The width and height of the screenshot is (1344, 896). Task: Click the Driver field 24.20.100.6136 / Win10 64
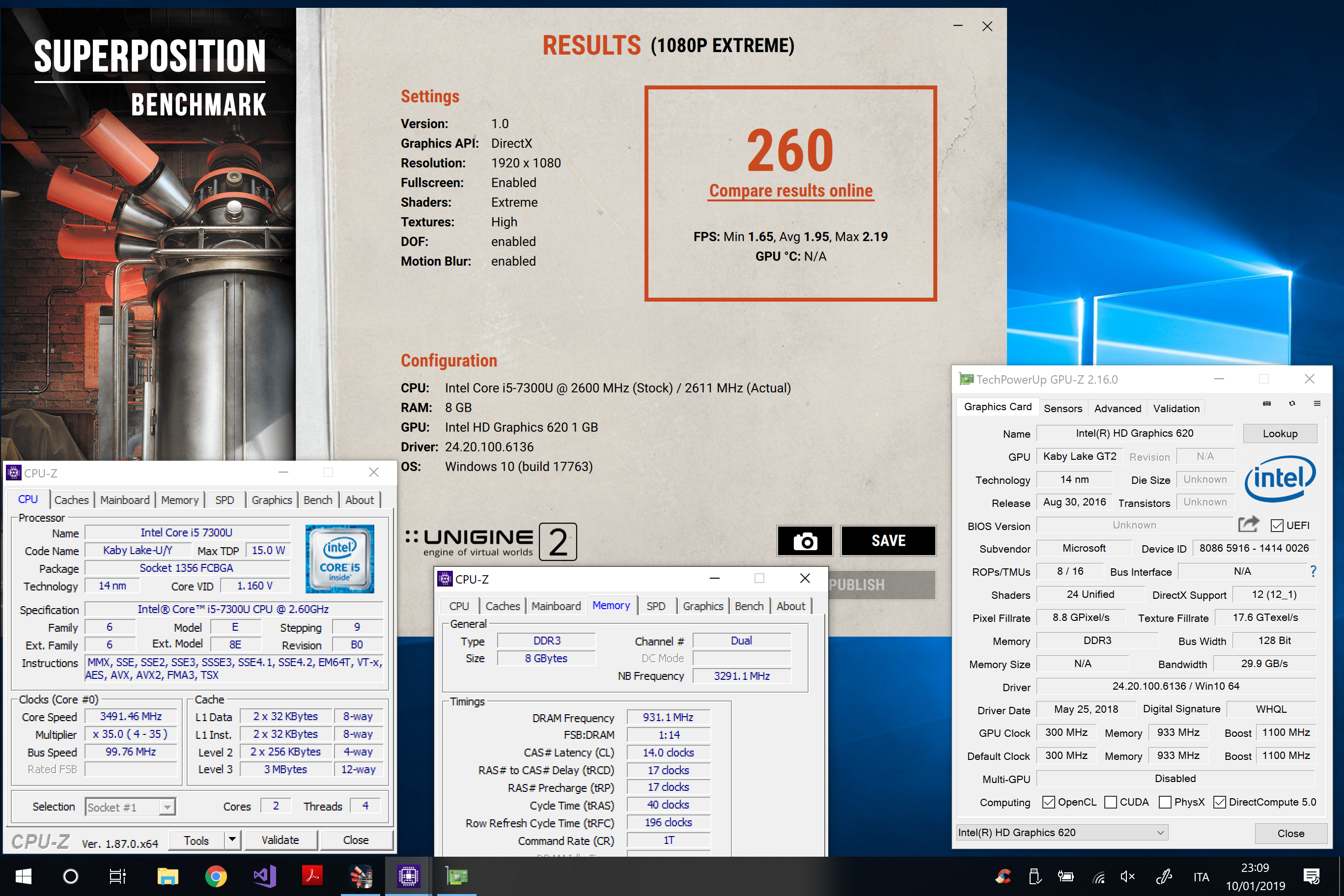point(1176,686)
